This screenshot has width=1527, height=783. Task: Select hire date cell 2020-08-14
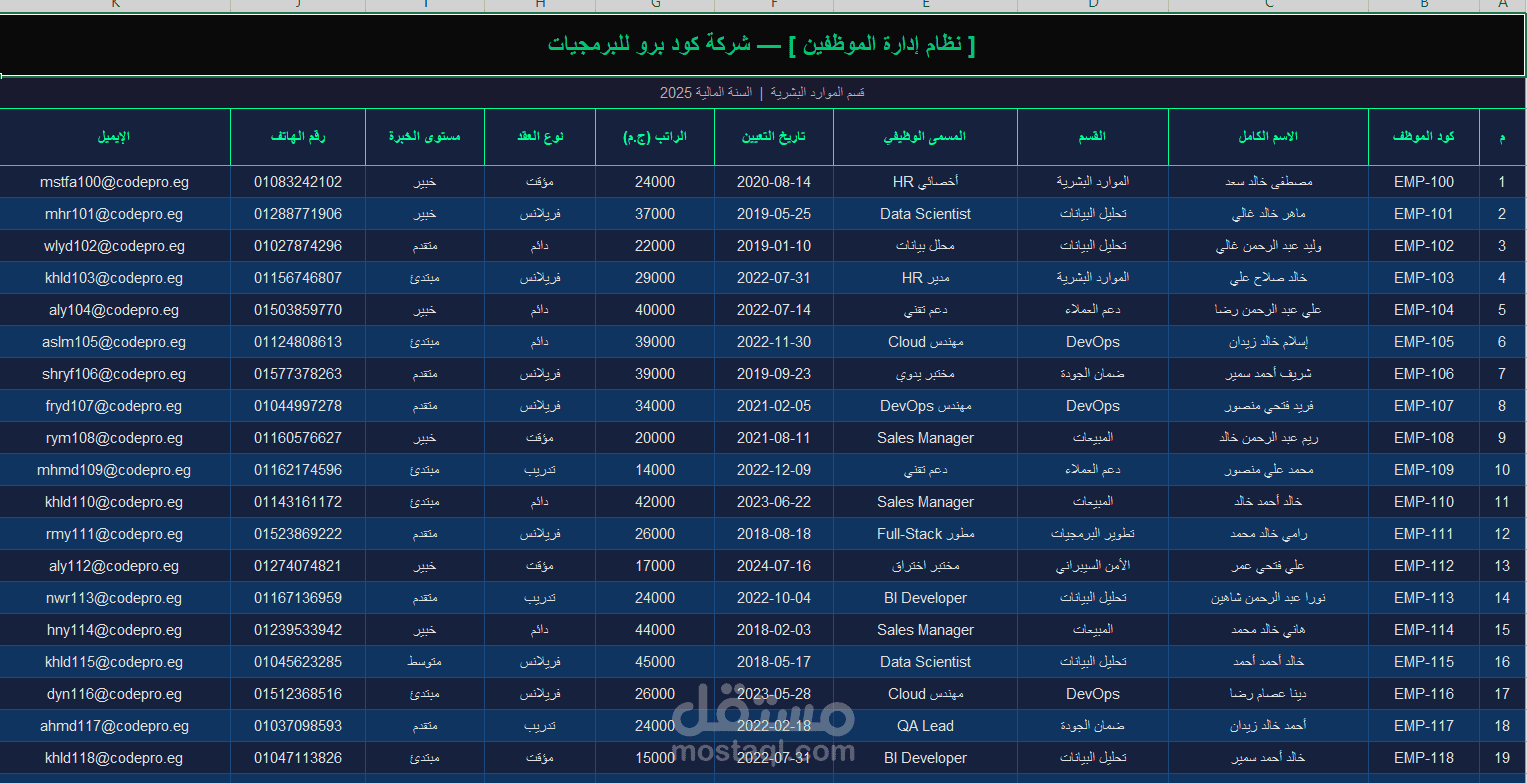pos(773,182)
